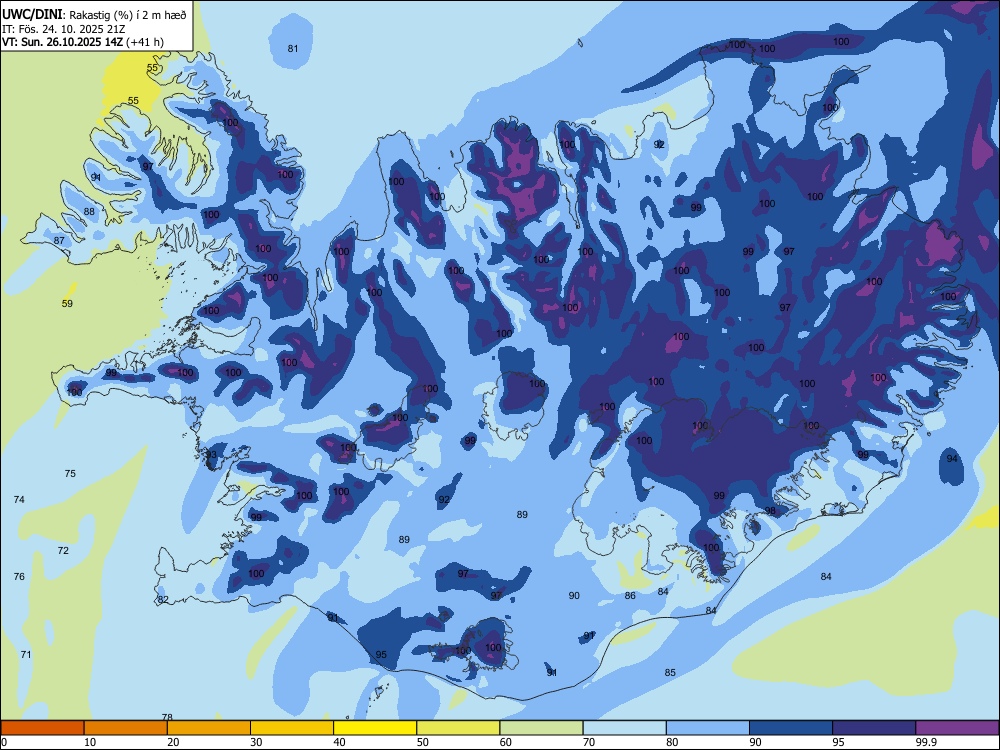Click the '70' legend scale label

[589, 742]
